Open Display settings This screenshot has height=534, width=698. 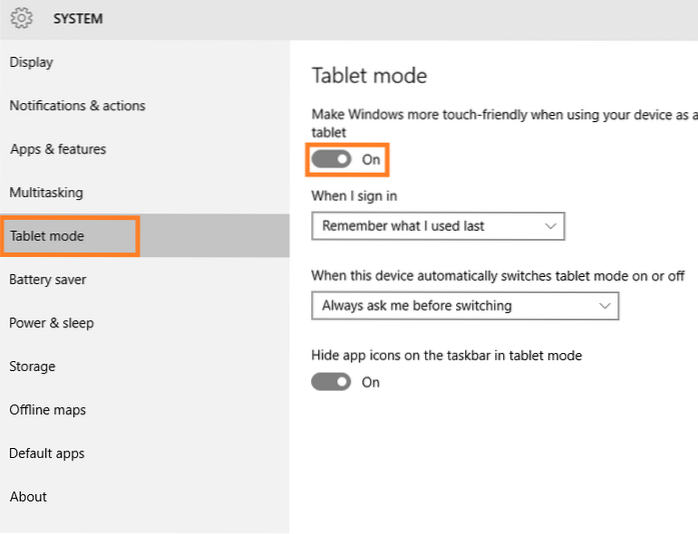(31, 62)
